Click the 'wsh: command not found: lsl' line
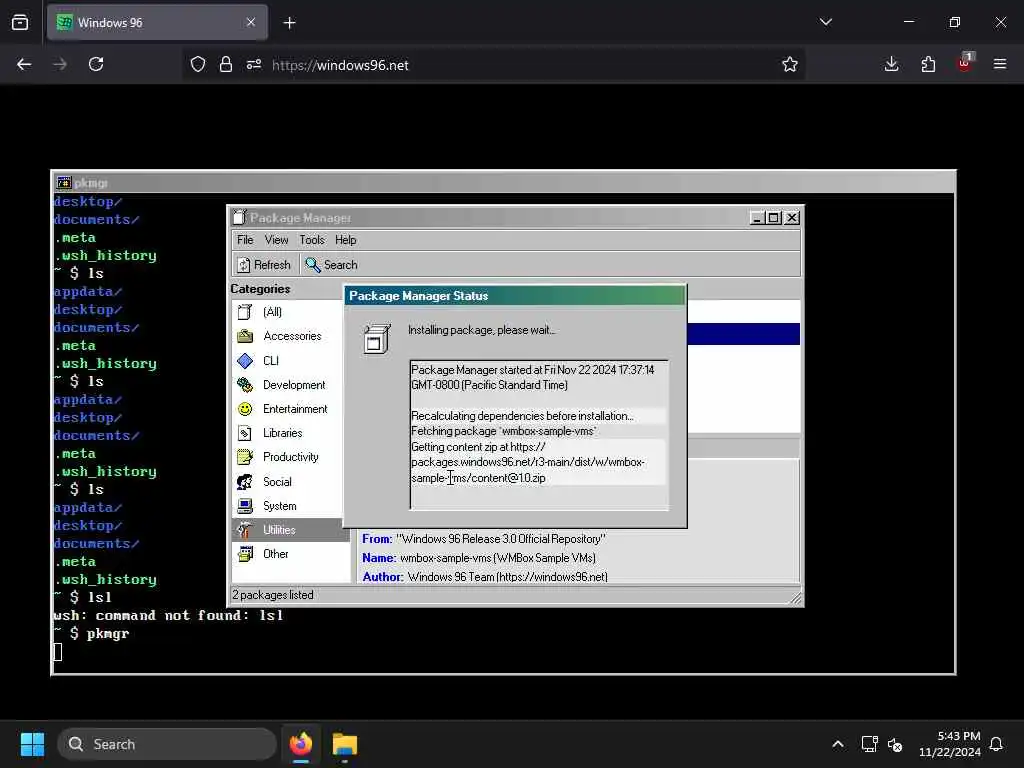The image size is (1024, 768). (168, 615)
